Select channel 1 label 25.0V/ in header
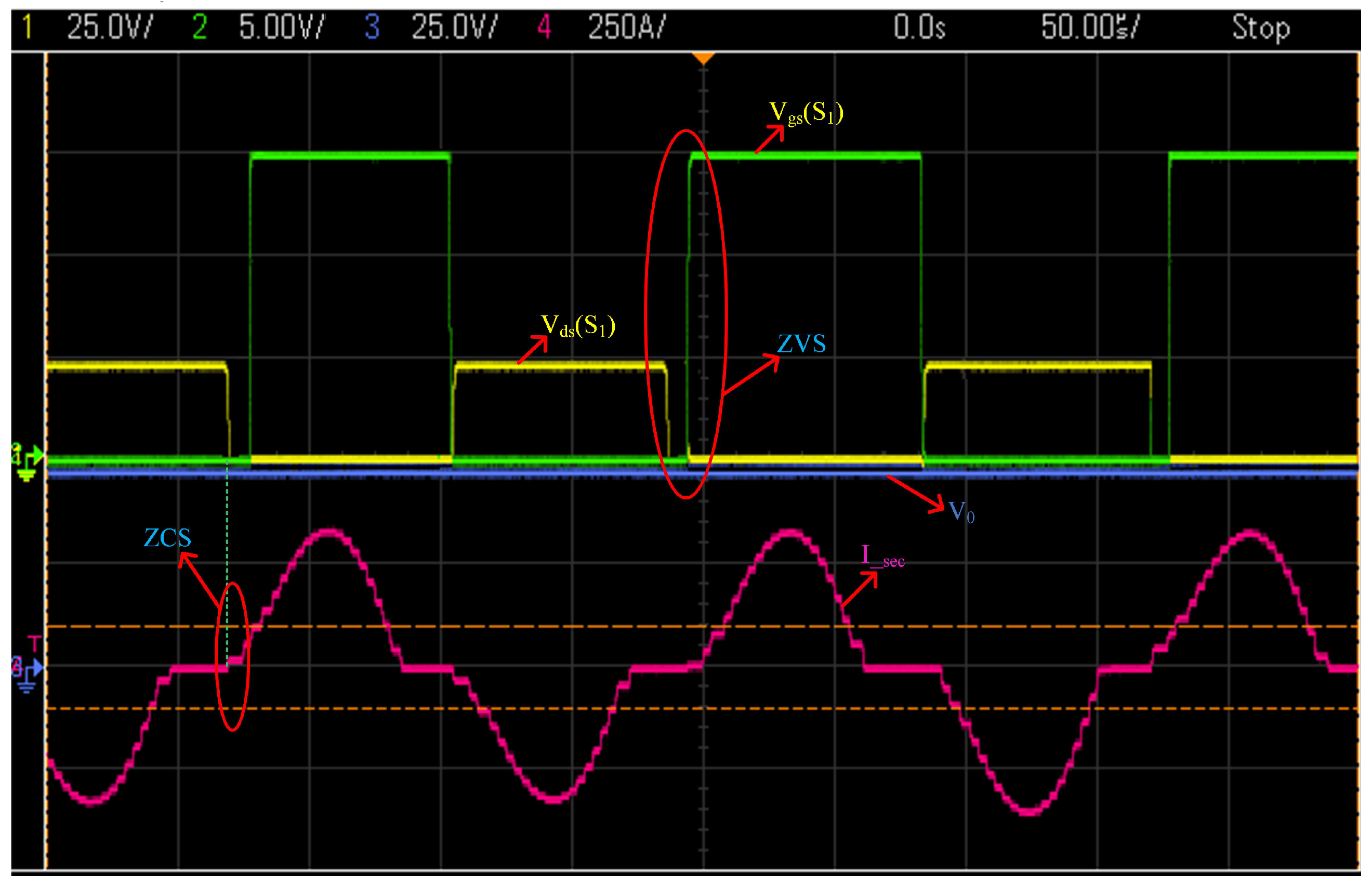 tap(110, 27)
